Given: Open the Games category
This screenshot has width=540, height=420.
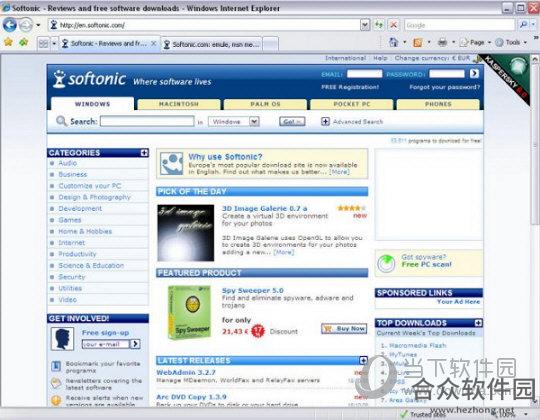Looking at the screenshot, I should 70,220.
